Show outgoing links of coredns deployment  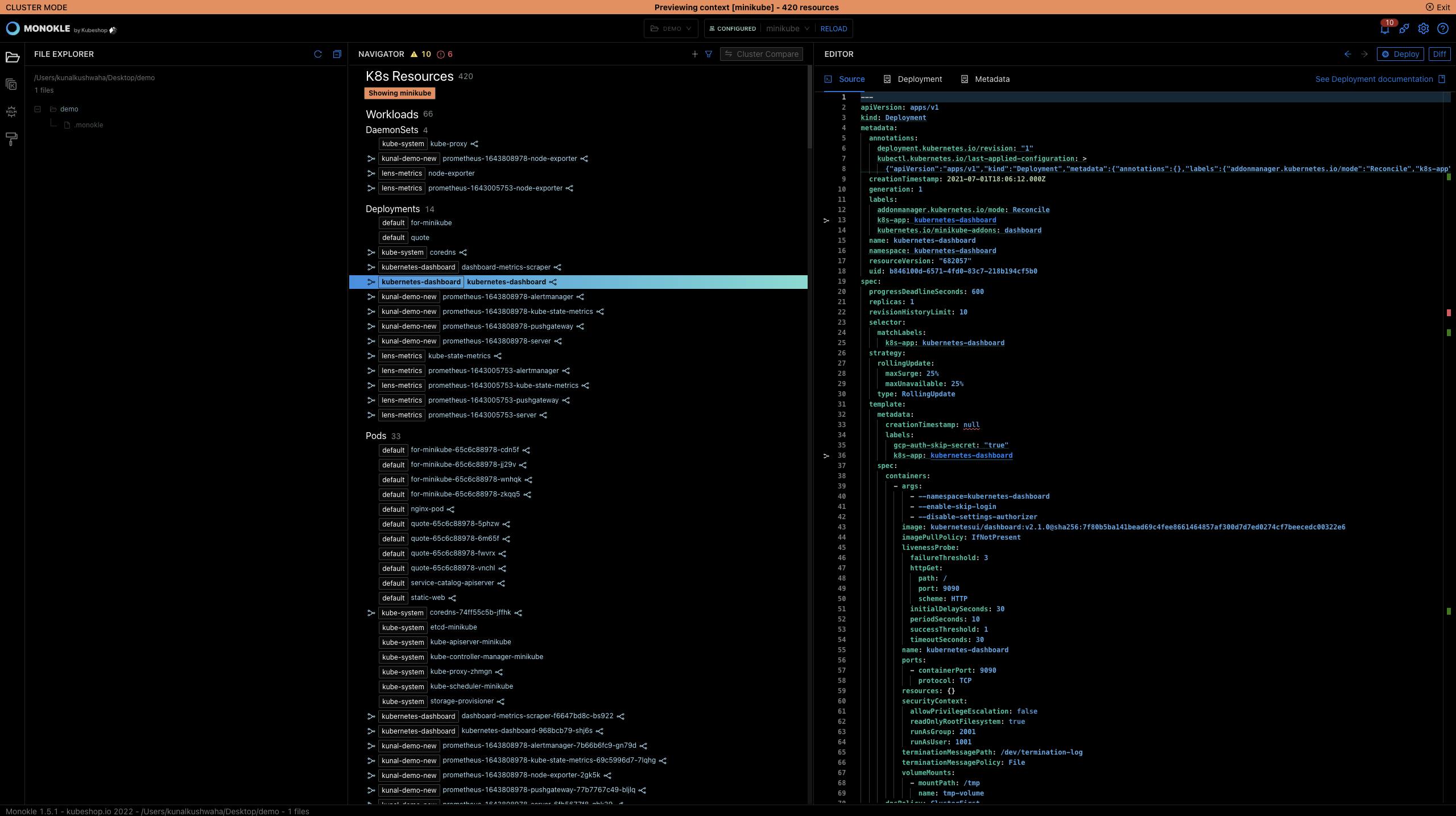pos(463,252)
